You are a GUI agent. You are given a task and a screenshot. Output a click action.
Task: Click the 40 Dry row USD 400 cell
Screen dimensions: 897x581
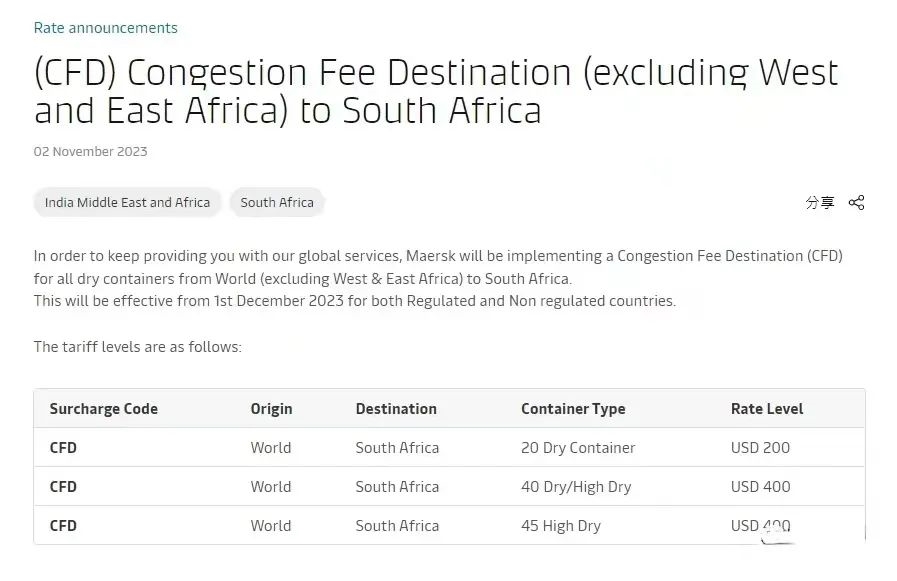coord(760,487)
